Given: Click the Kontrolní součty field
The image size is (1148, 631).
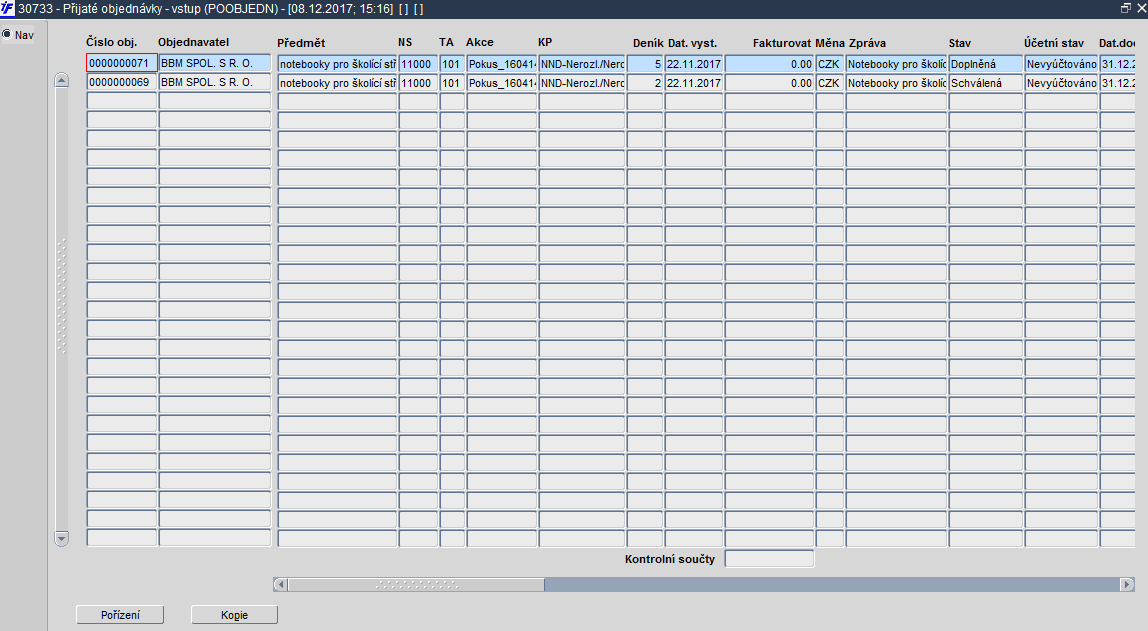Looking at the screenshot, I should click(769, 559).
